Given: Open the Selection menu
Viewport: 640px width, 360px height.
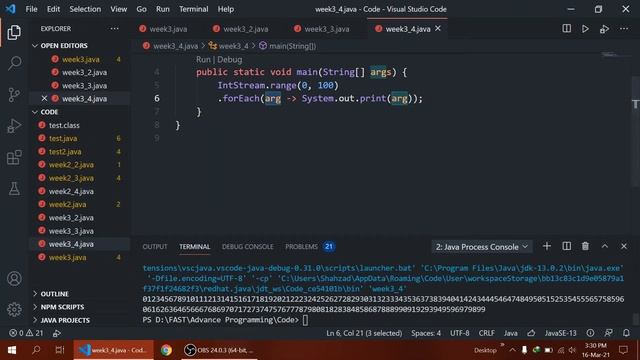Looking at the screenshot, I should pyautogui.click(x=85, y=9).
